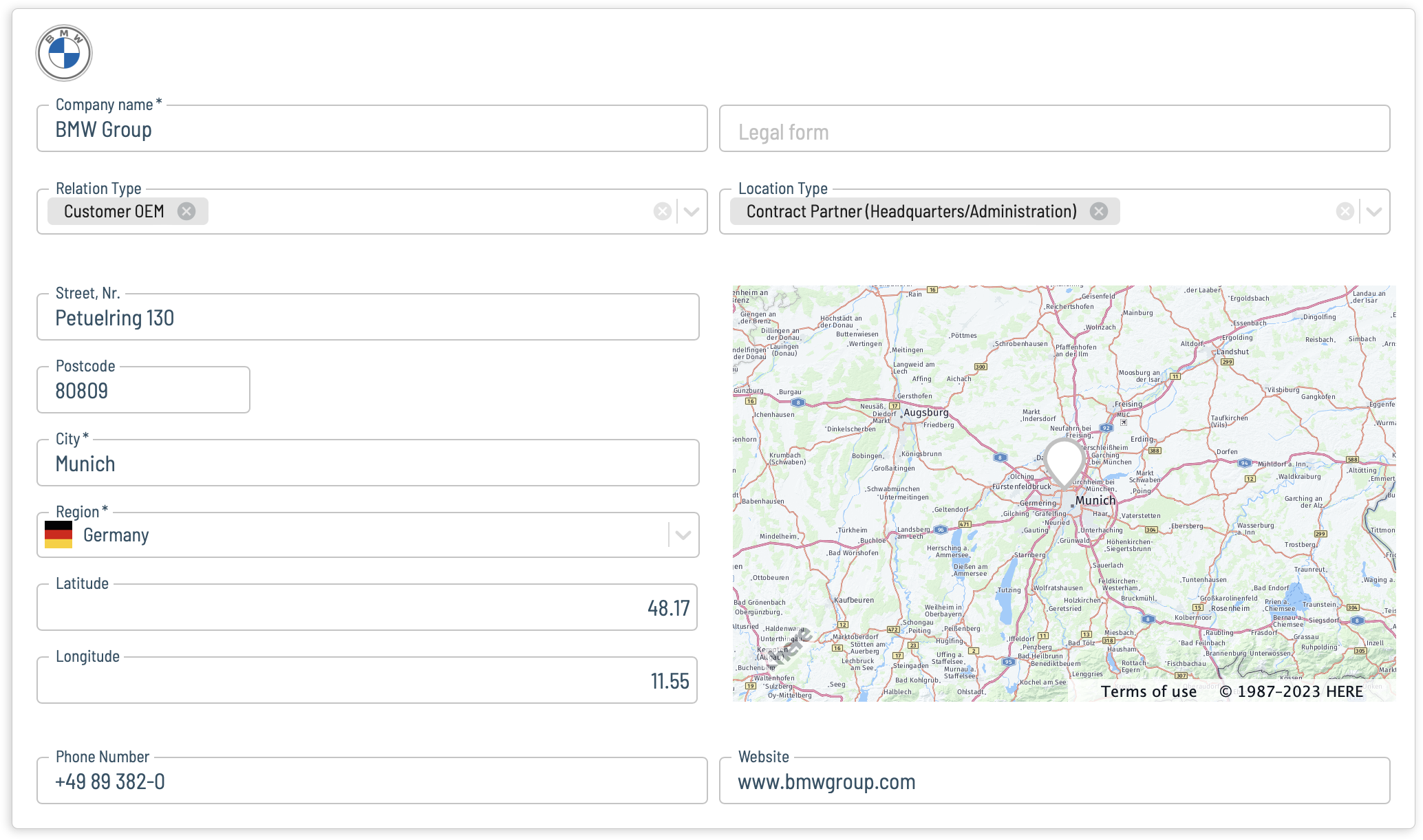Click the BMW logo icon
Viewport: 1423px width, 840px height.
(64, 53)
